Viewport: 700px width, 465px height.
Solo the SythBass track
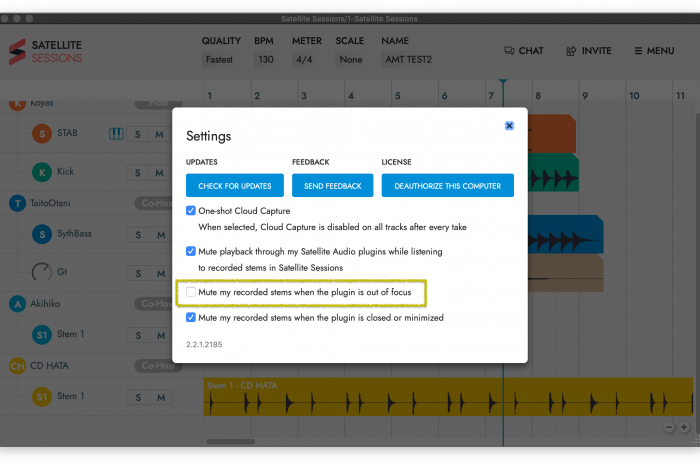[138, 235]
